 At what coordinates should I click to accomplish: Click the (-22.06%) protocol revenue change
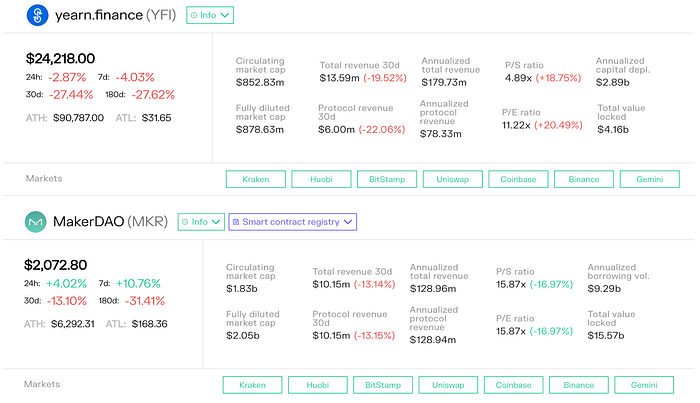[382, 129]
